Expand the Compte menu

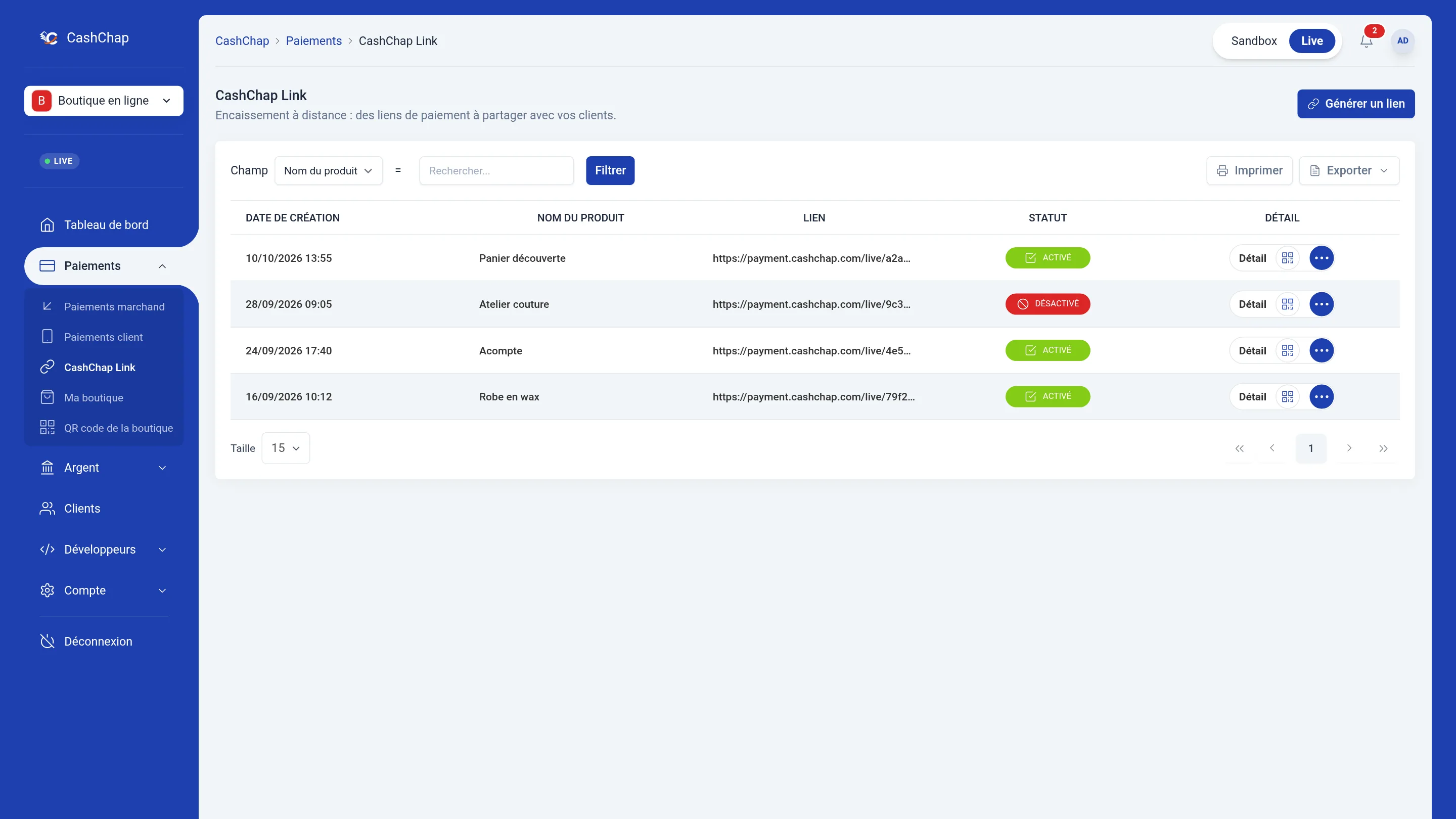[104, 590]
